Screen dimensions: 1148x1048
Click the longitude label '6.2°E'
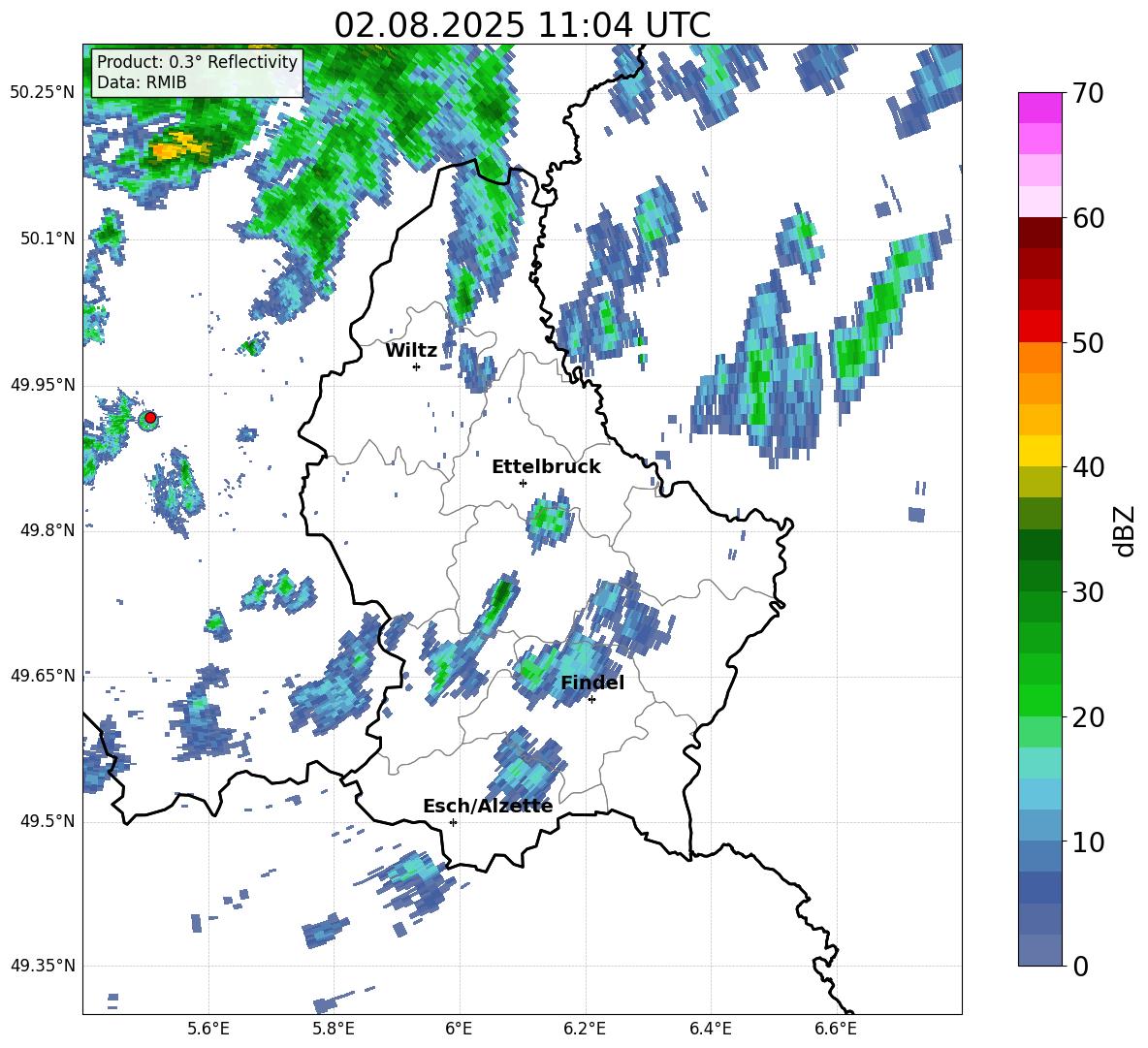[585, 1030]
